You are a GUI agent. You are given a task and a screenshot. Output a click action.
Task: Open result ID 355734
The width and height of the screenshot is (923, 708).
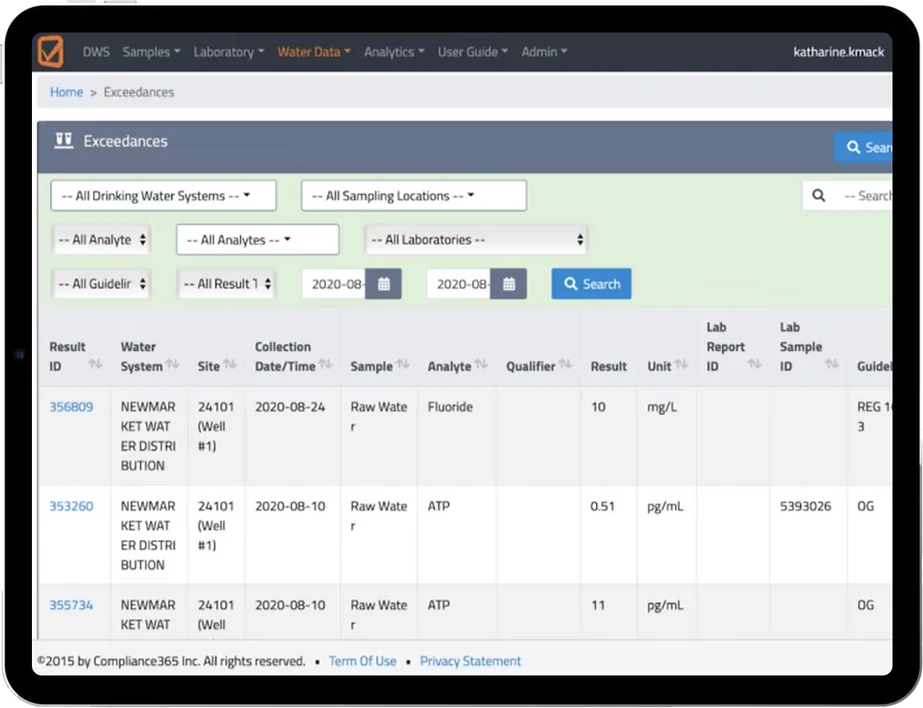click(x=71, y=605)
